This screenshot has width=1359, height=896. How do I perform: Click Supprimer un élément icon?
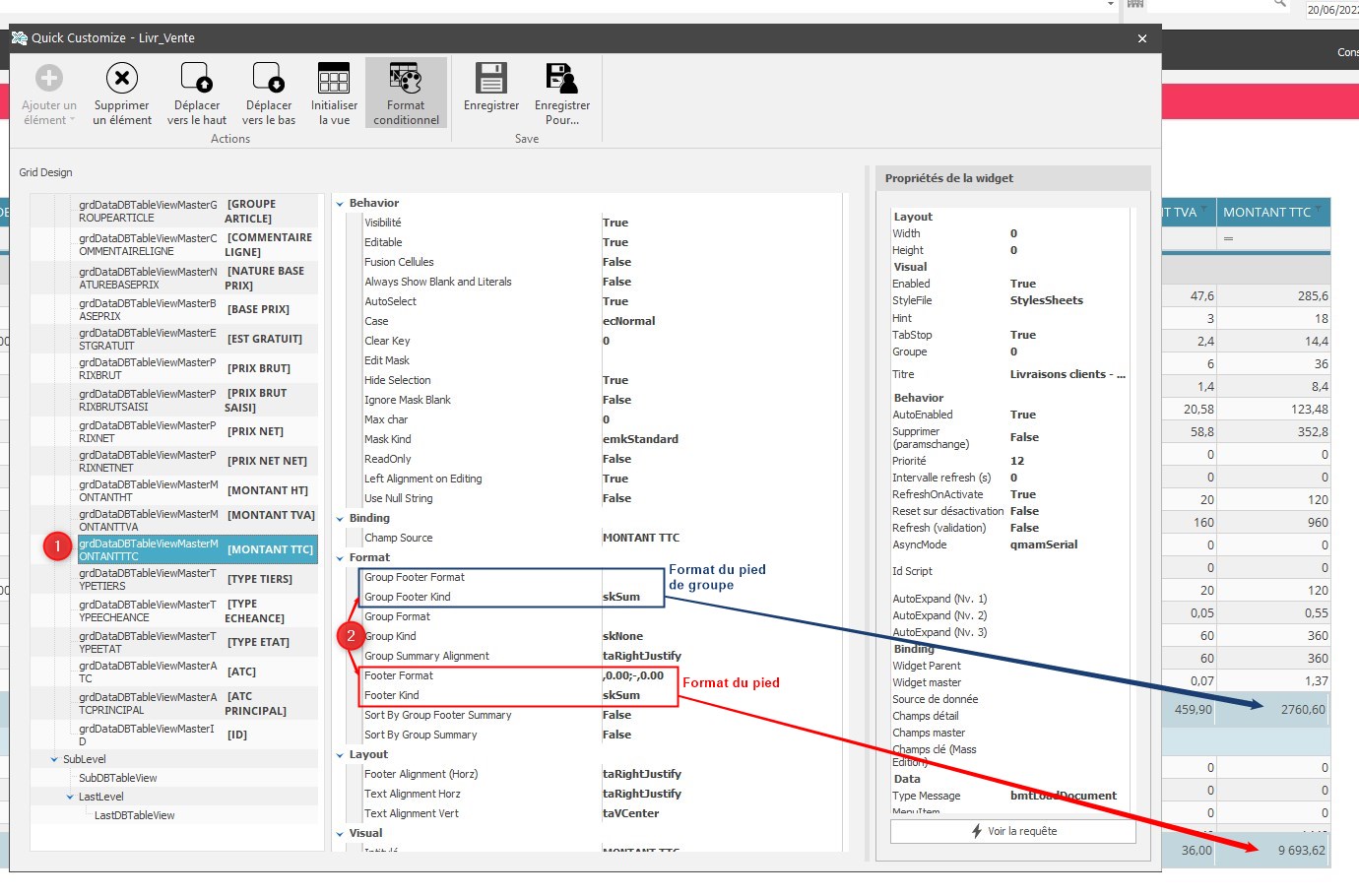click(x=122, y=79)
